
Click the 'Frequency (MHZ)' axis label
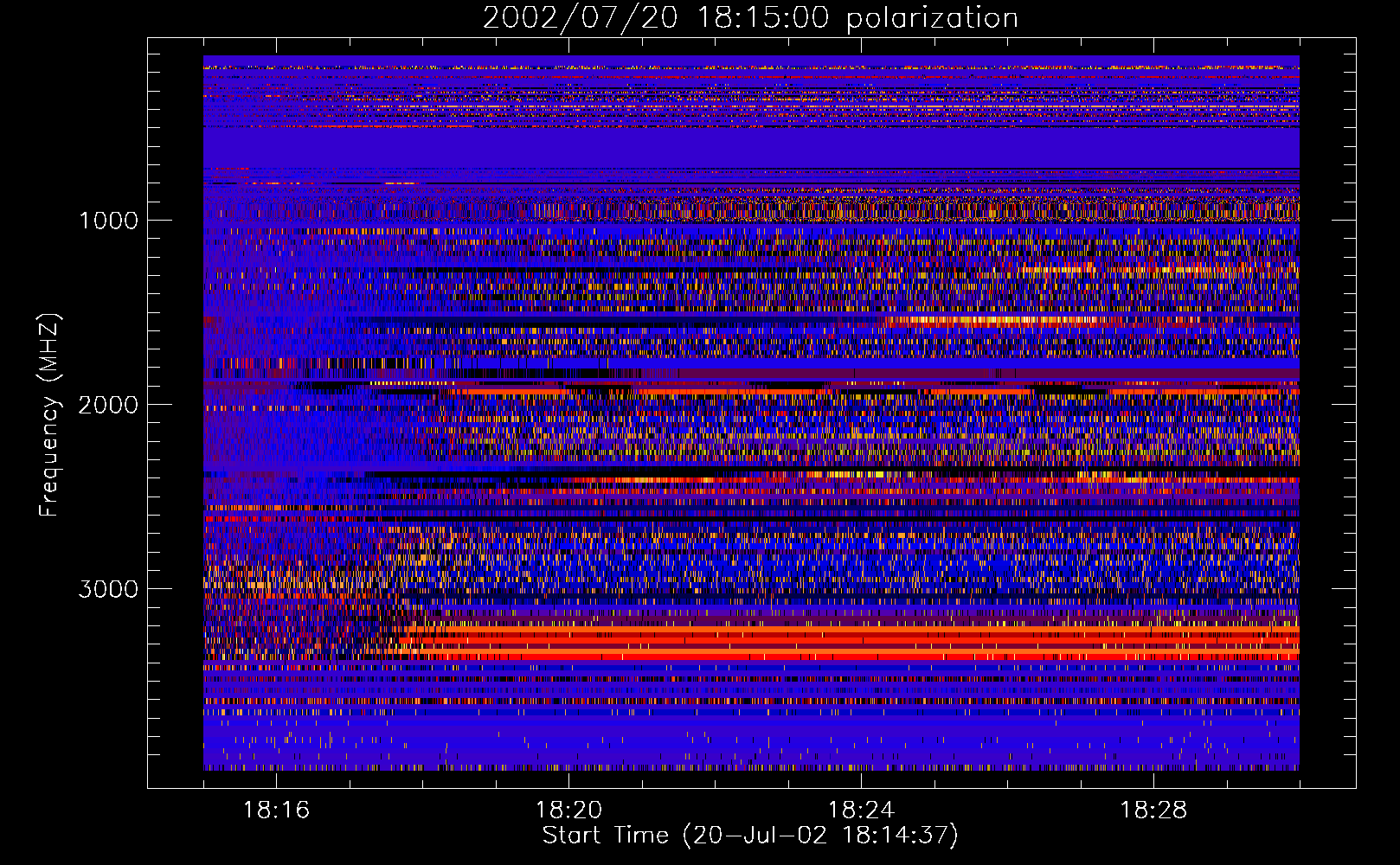49,416
